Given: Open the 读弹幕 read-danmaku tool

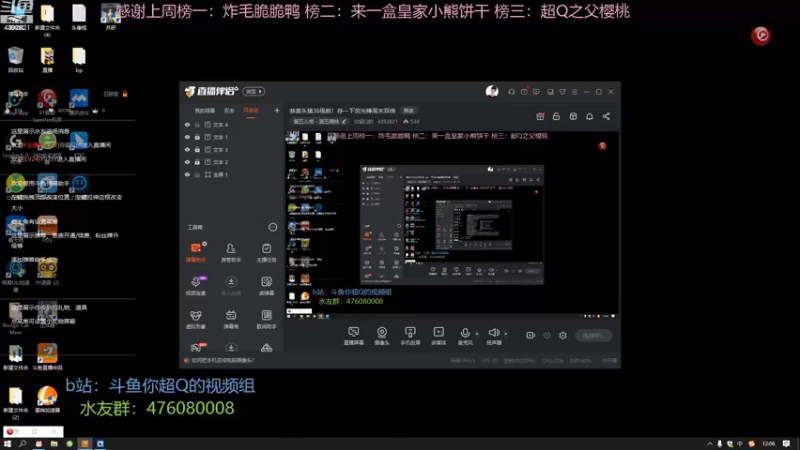Looking at the screenshot, I should coord(266,285).
